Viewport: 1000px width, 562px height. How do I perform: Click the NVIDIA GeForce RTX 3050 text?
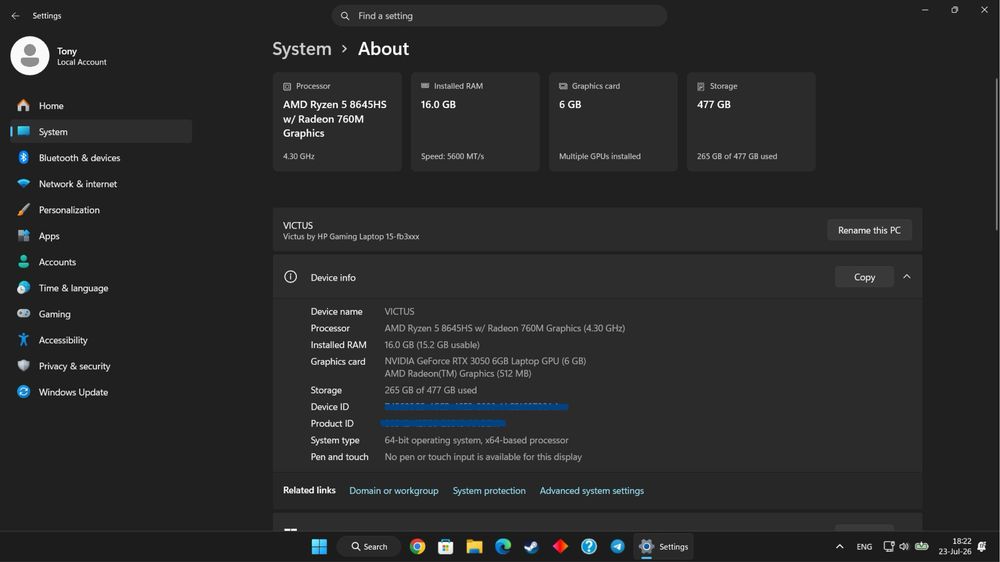(x=485, y=361)
